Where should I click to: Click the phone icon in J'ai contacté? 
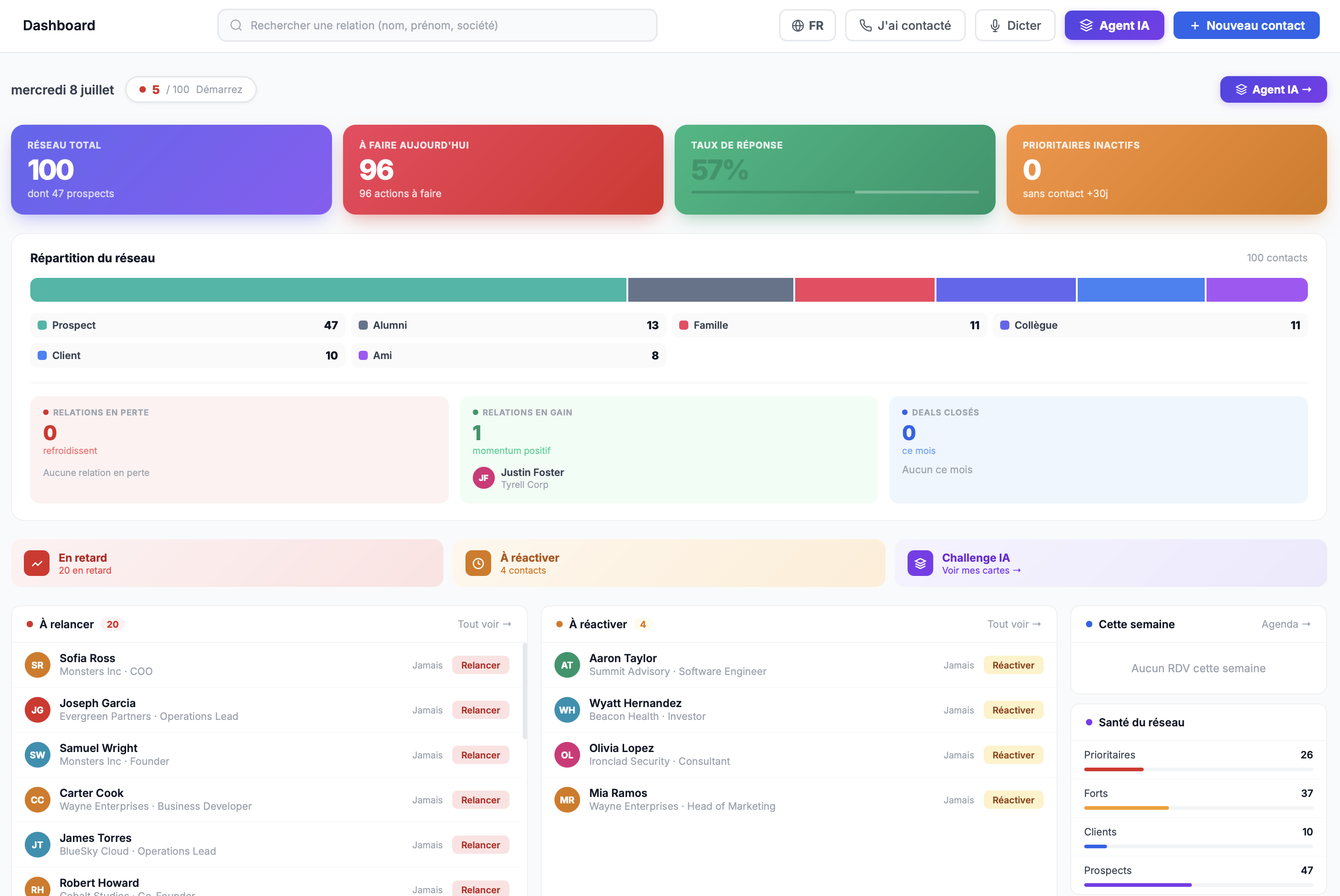(866, 26)
